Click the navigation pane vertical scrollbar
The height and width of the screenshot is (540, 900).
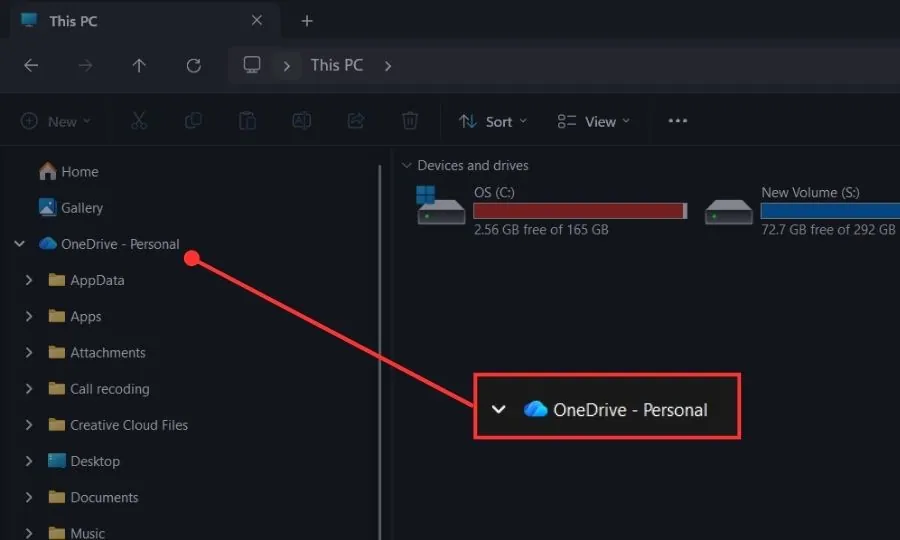click(380, 351)
